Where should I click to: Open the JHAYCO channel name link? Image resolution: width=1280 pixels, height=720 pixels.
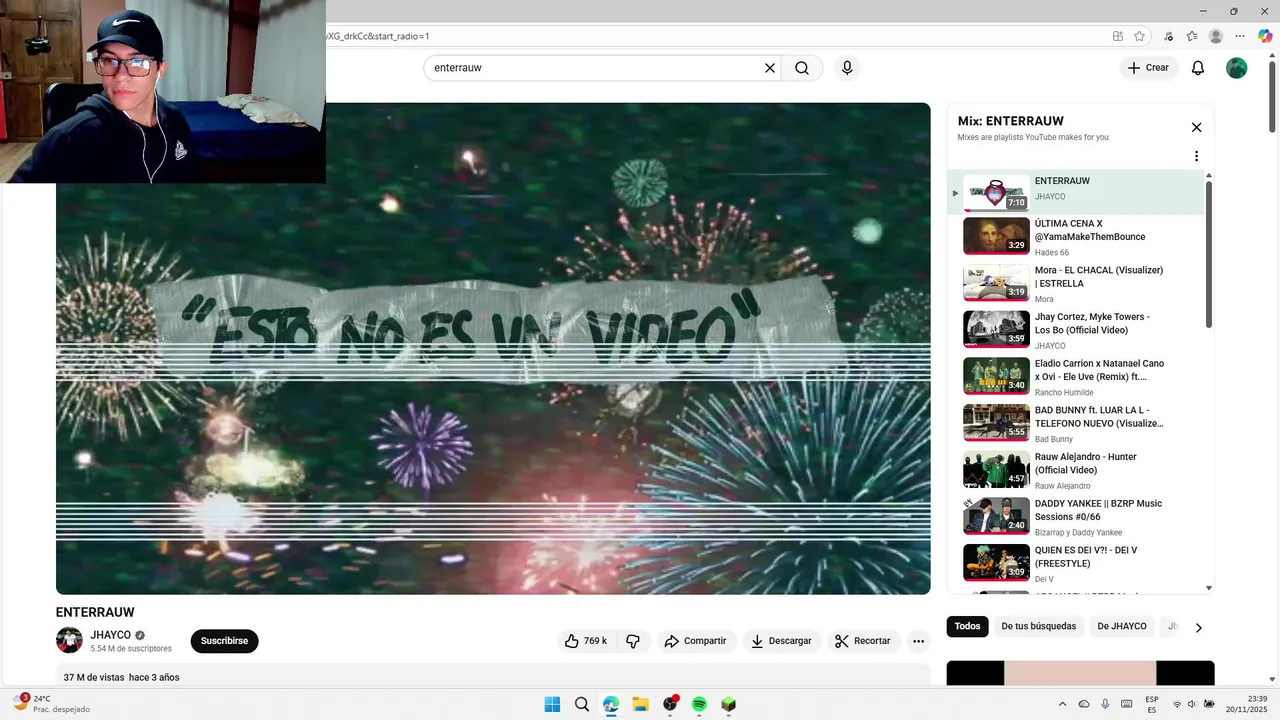[x=110, y=635]
